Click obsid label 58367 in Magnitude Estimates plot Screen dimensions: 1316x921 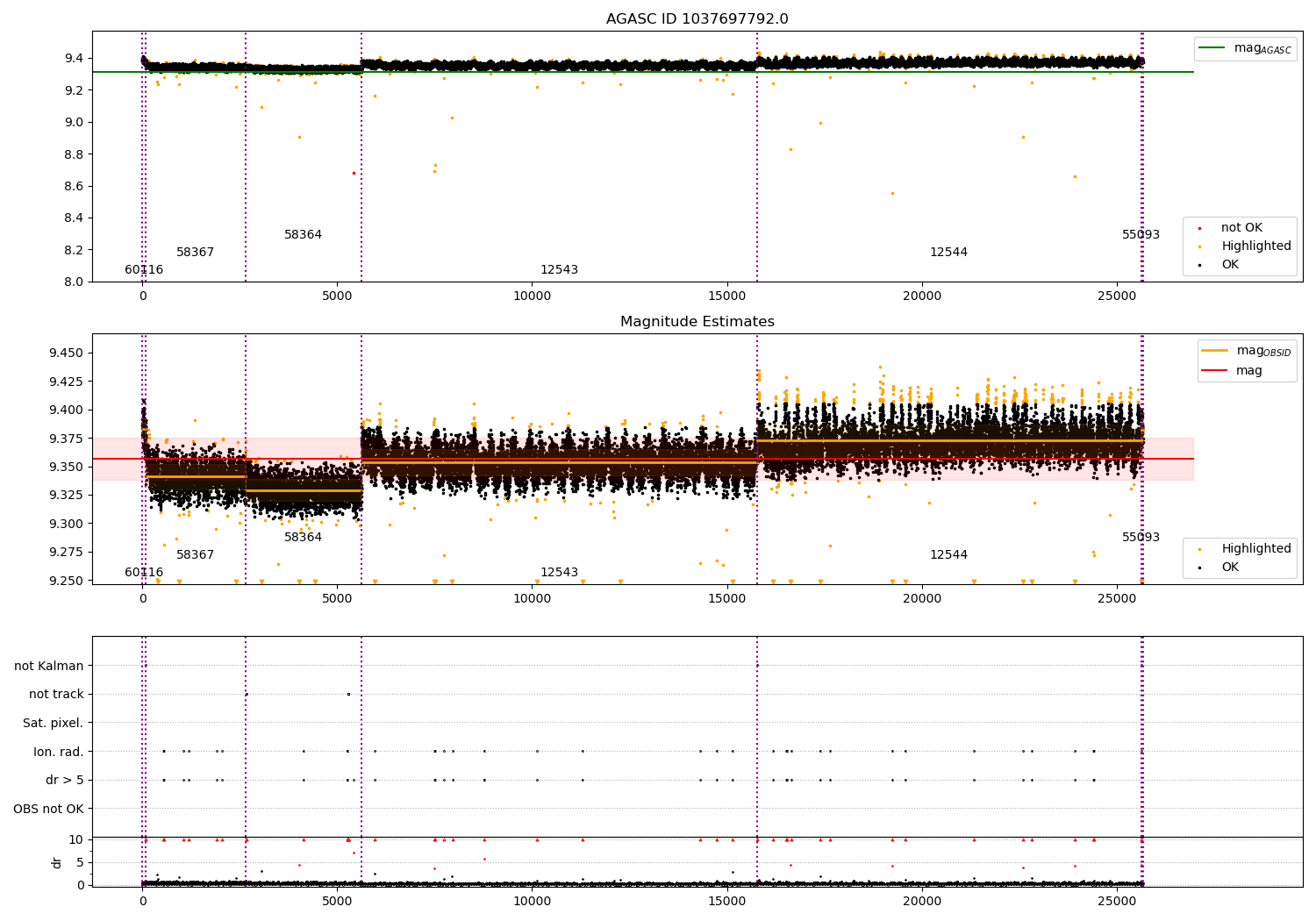195,555
